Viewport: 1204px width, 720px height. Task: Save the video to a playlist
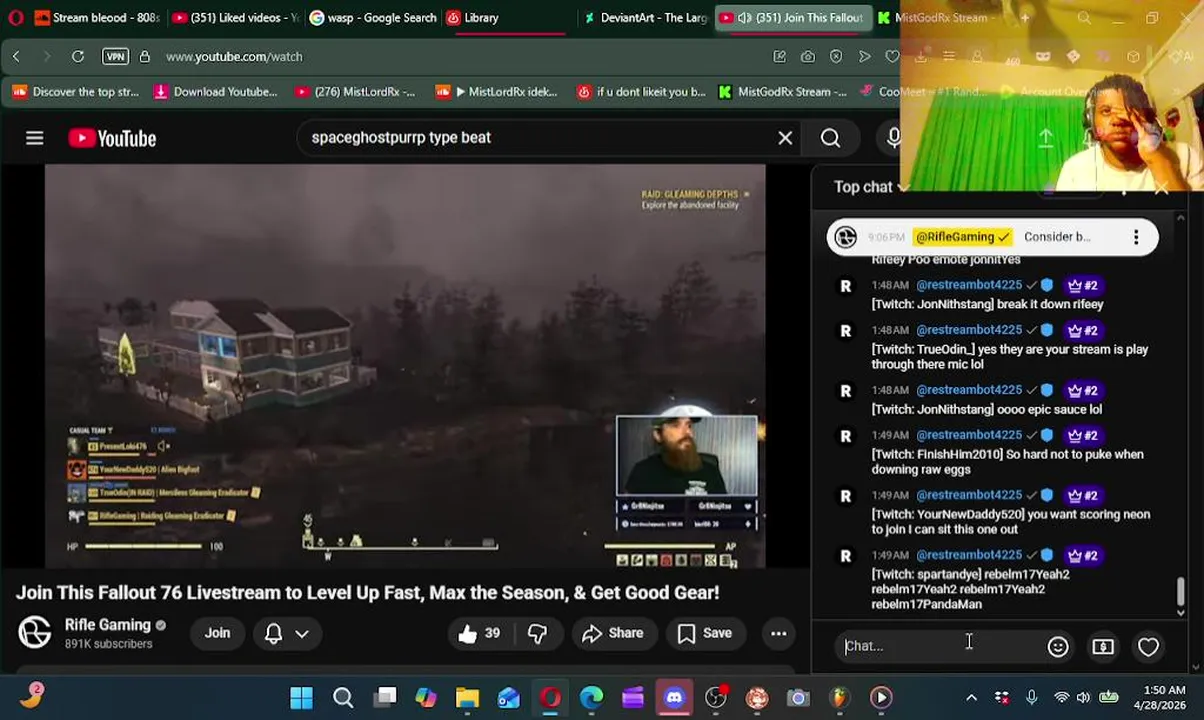point(705,633)
